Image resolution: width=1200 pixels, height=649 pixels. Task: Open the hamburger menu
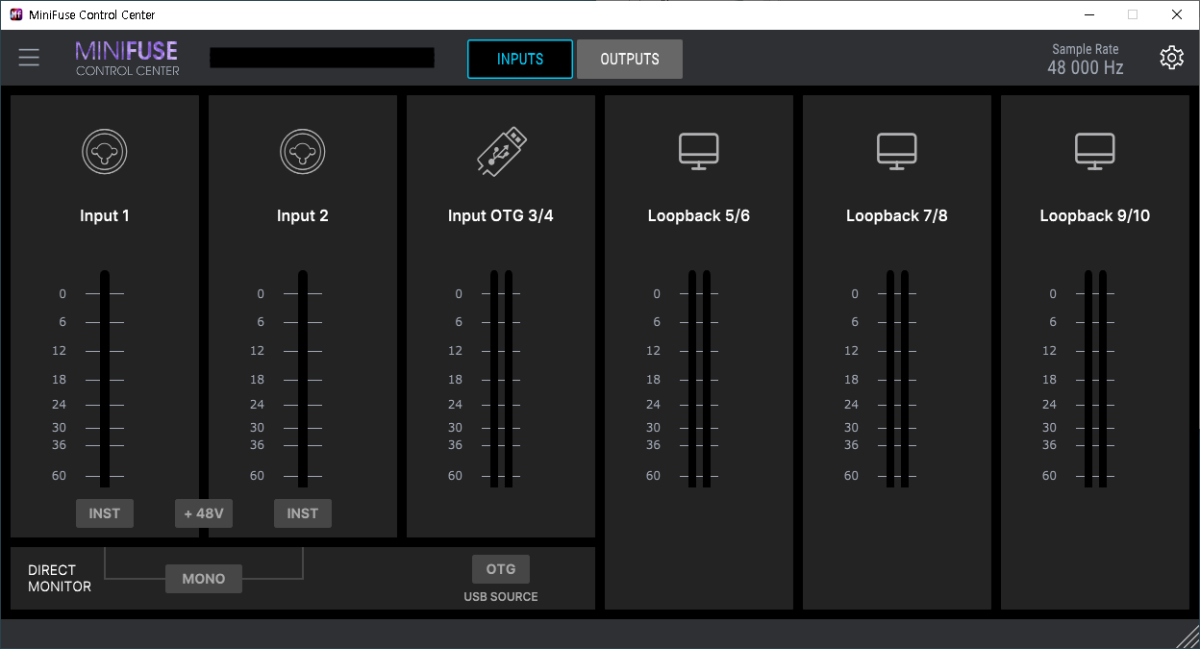click(x=29, y=58)
